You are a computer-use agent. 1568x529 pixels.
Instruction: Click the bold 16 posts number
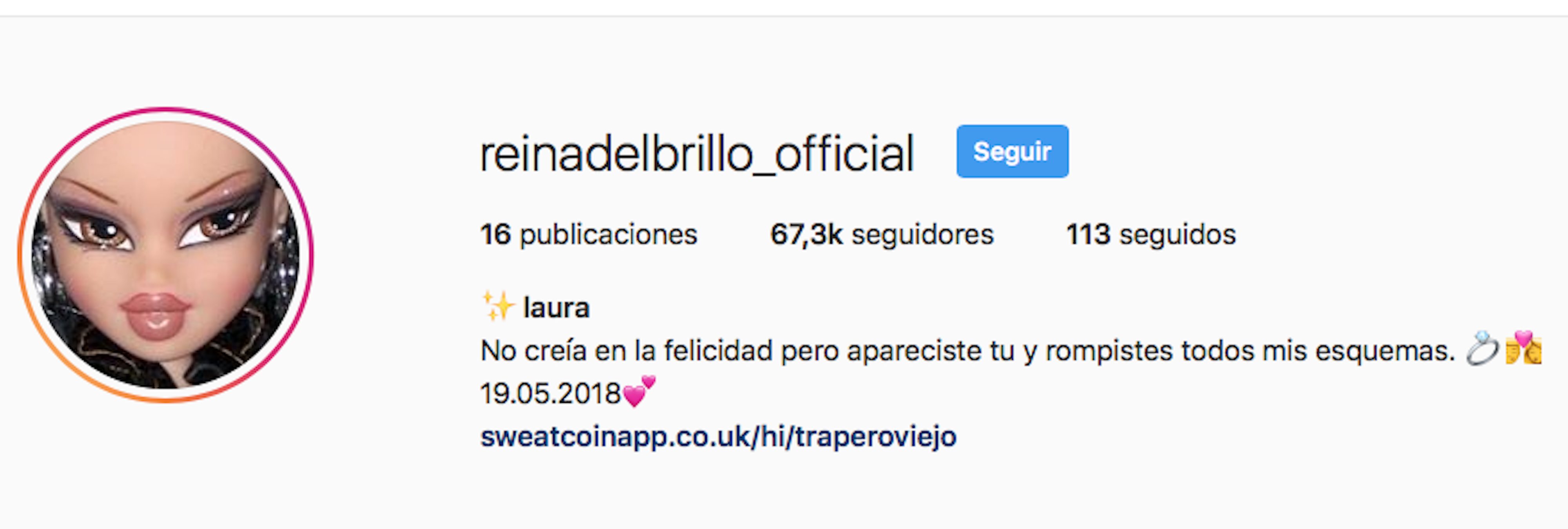[495, 234]
